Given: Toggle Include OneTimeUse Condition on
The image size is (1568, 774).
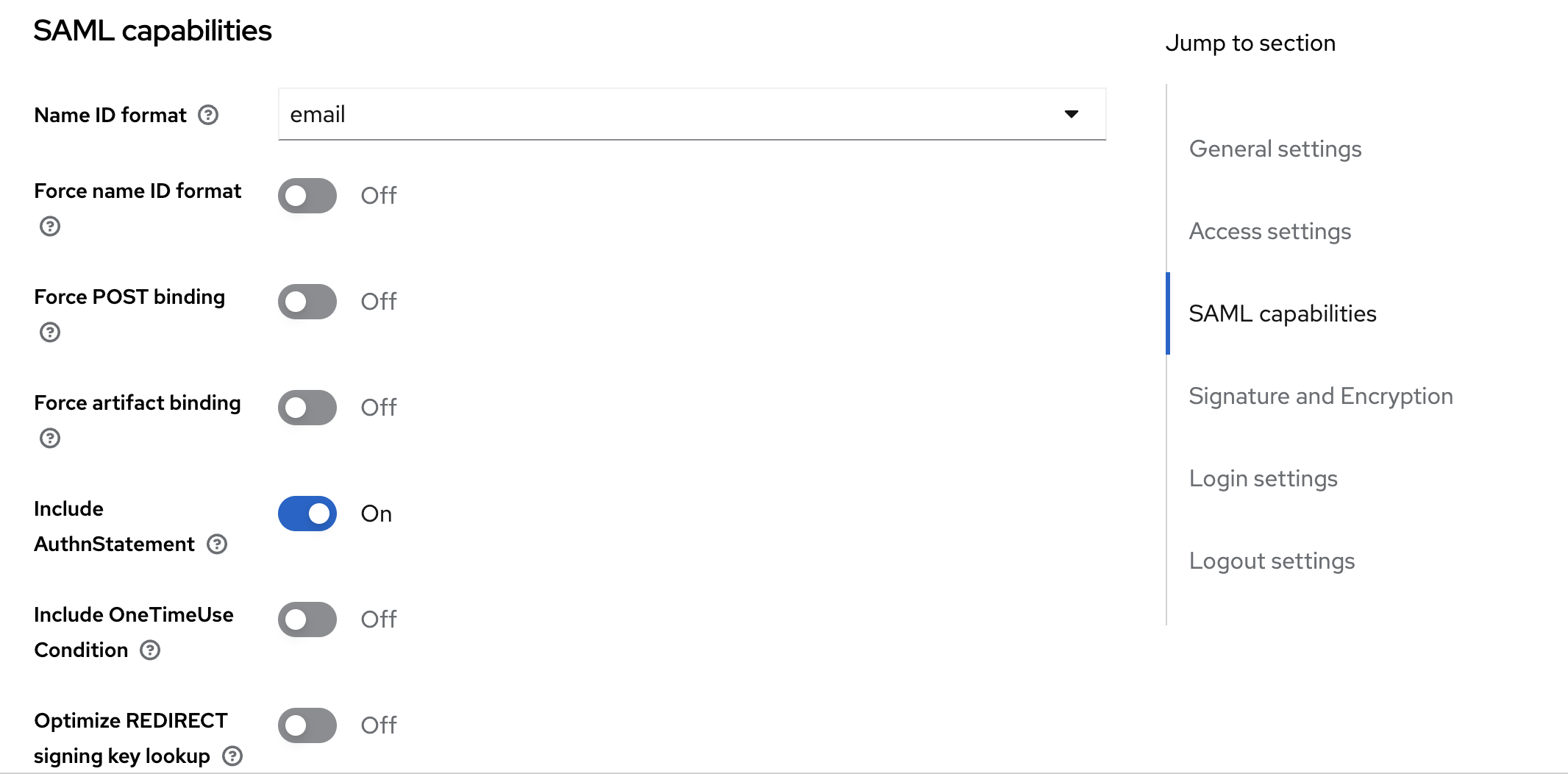Looking at the screenshot, I should coord(307,619).
